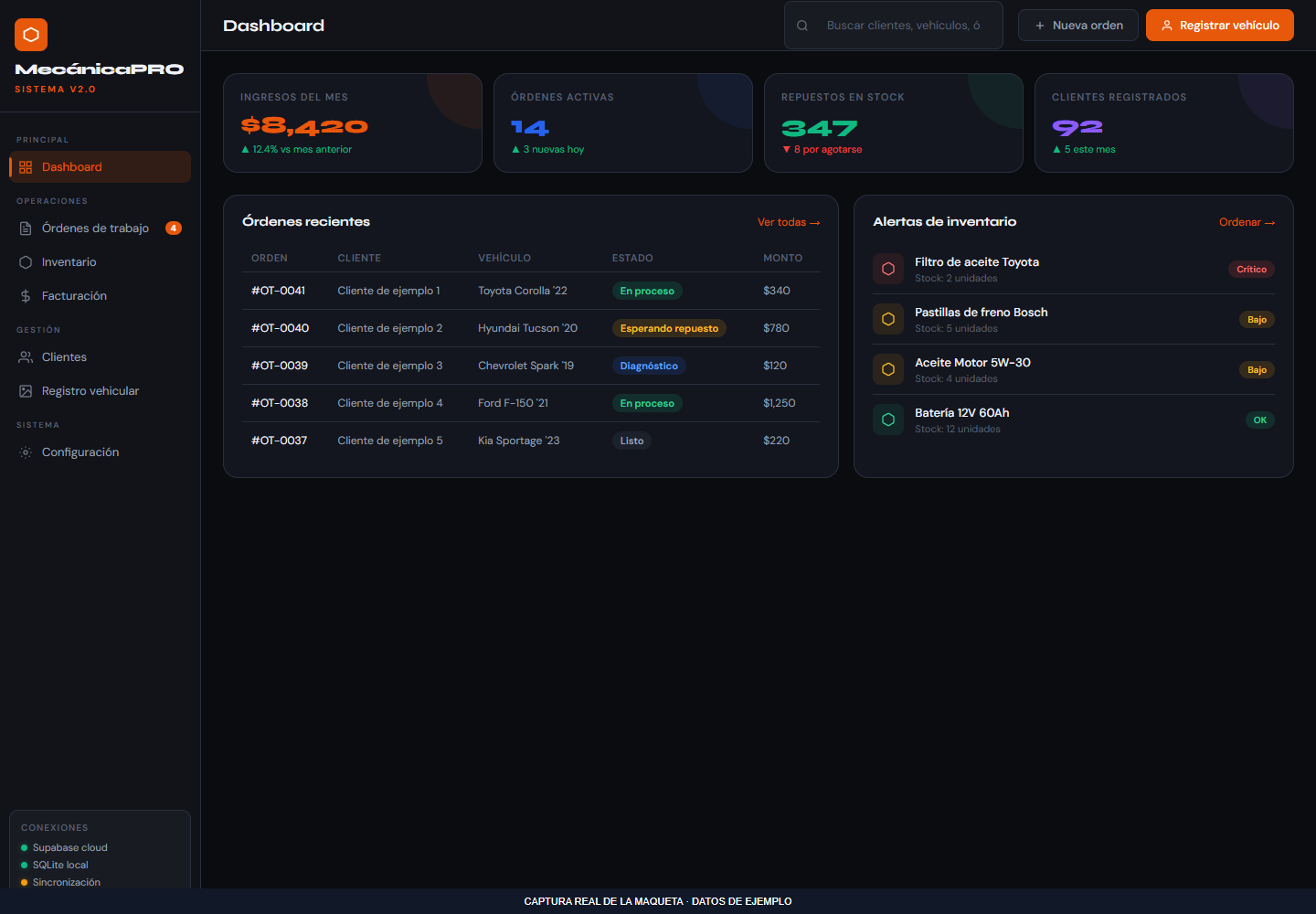Click the Diagnóstico status badge

click(x=649, y=366)
